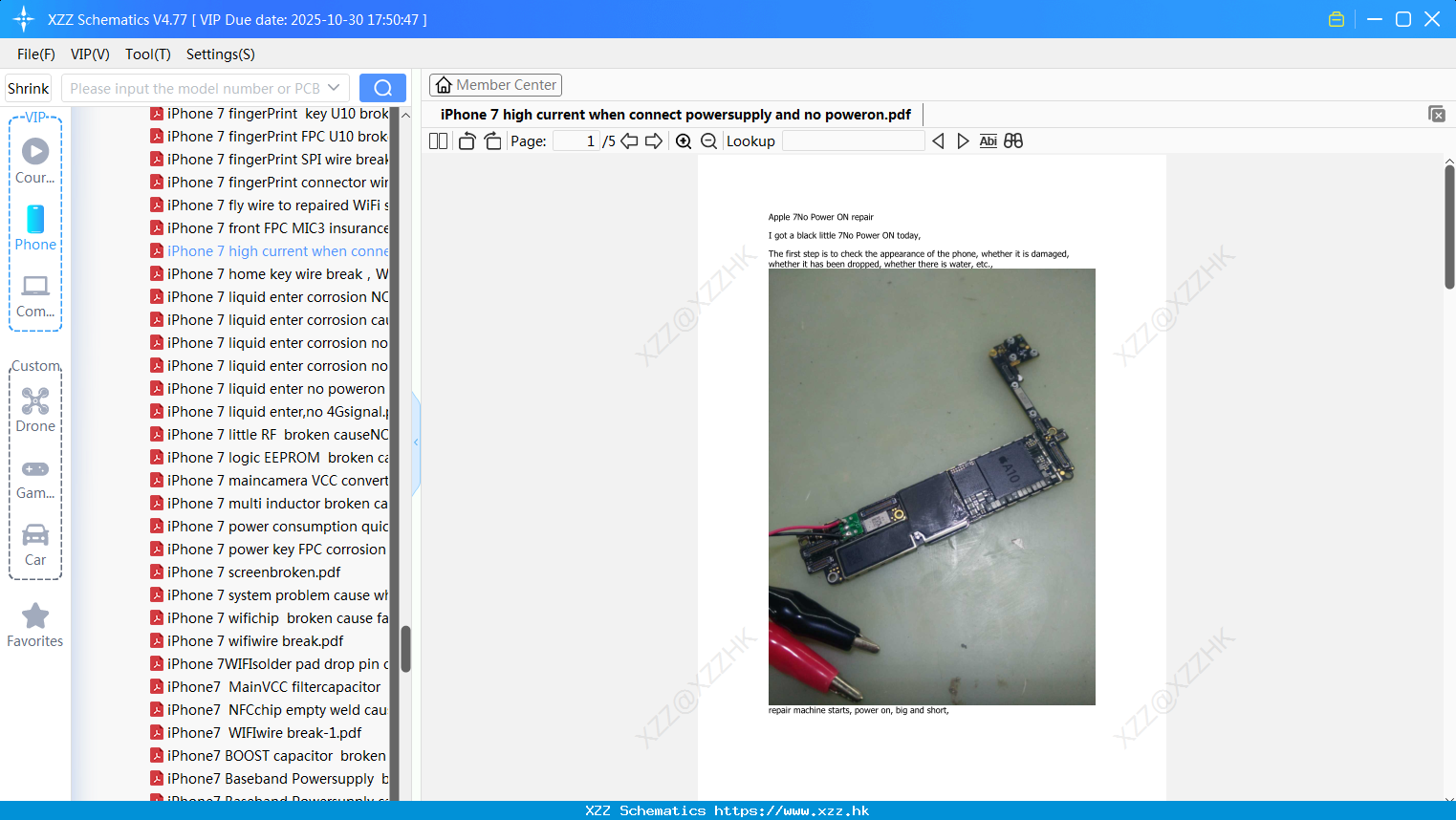The height and width of the screenshot is (820, 1456).
Task: Open iPhone 7 fingerPrint FPC U10 file
Action: 270,137
